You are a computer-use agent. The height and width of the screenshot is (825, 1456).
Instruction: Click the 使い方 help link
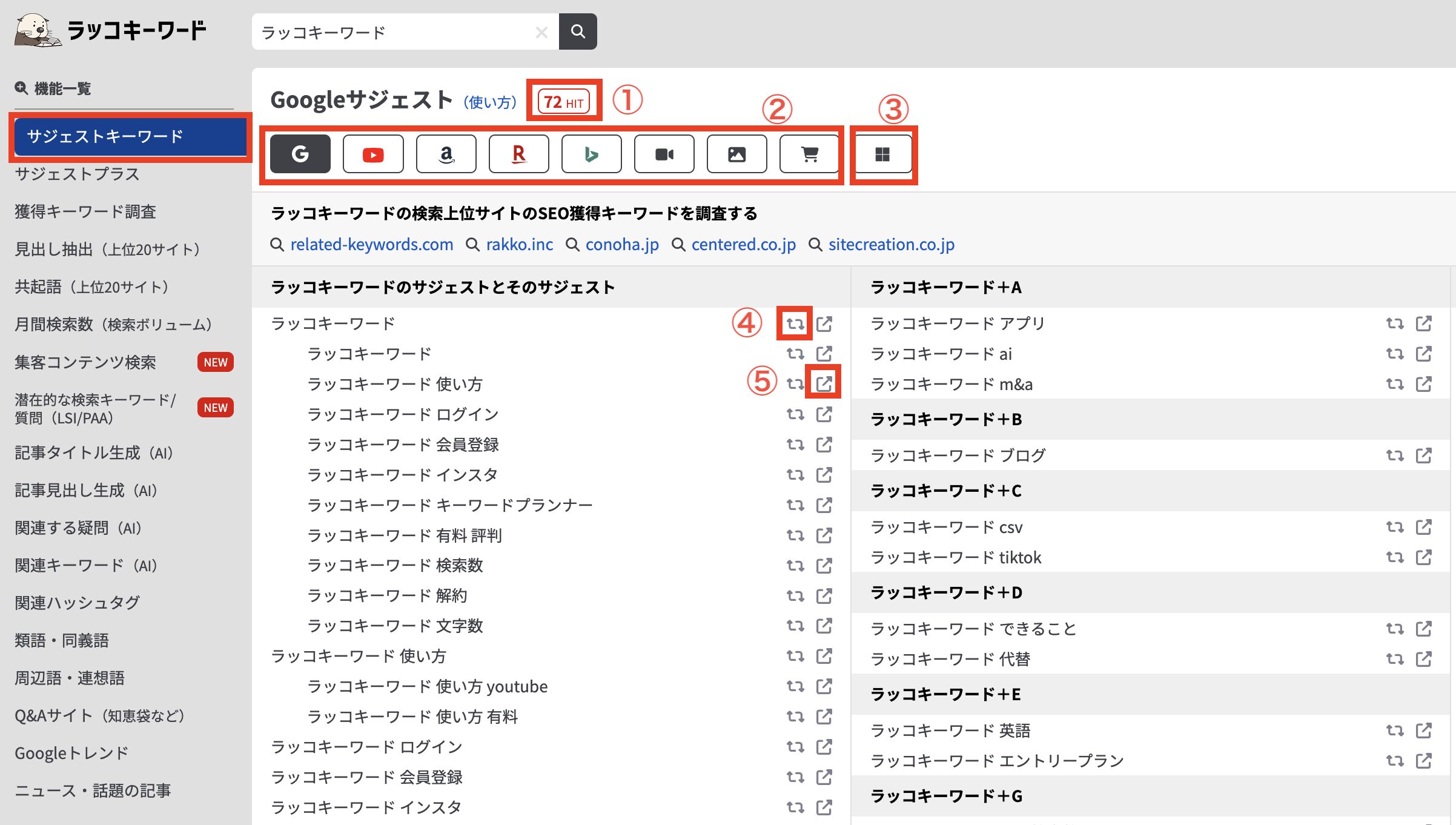click(x=490, y=102)
